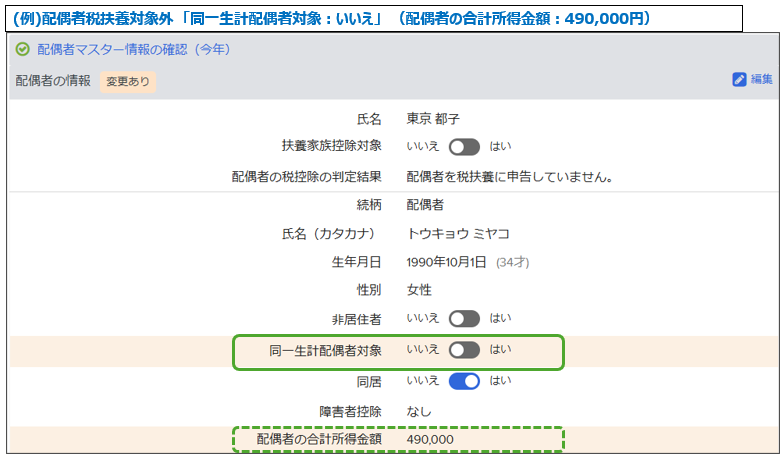Image resolution: width=784 pixels, height=463 pixels.
Task: Click the example title text at top
Action: pyautogui.click(x=330, y=18)
